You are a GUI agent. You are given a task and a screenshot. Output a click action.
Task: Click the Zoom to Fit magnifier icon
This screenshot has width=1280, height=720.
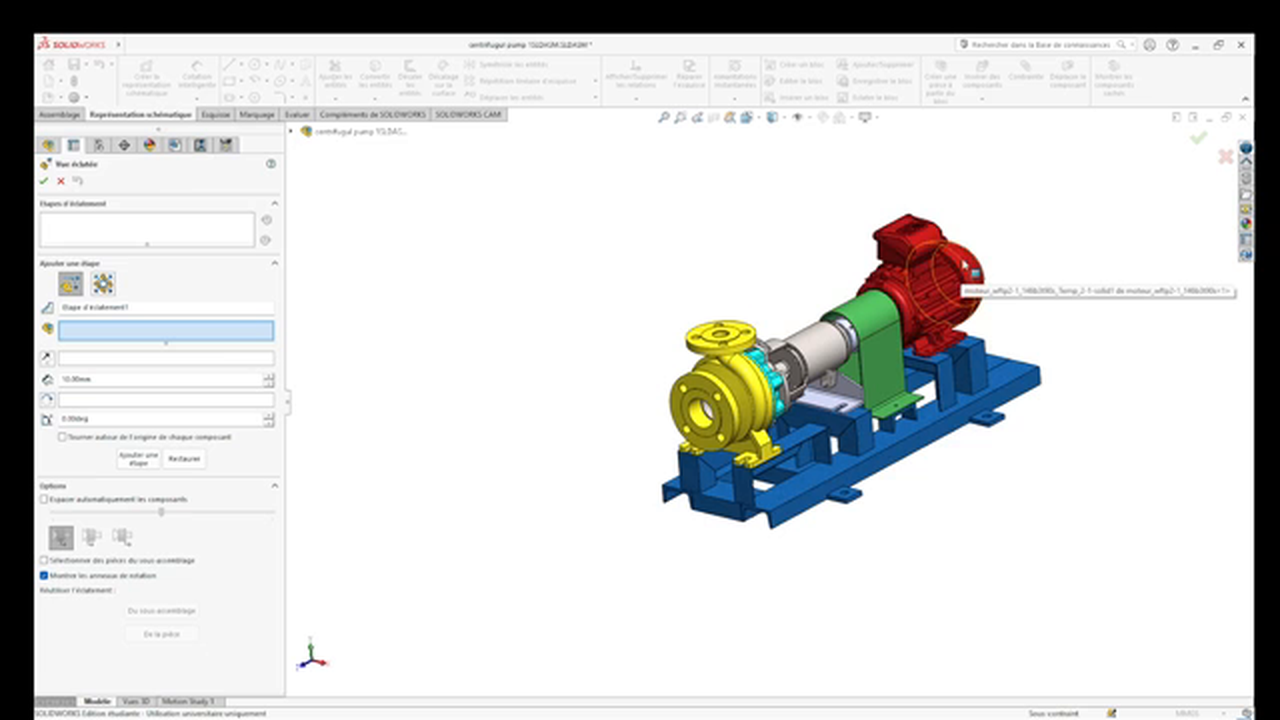tap(663, 117)
